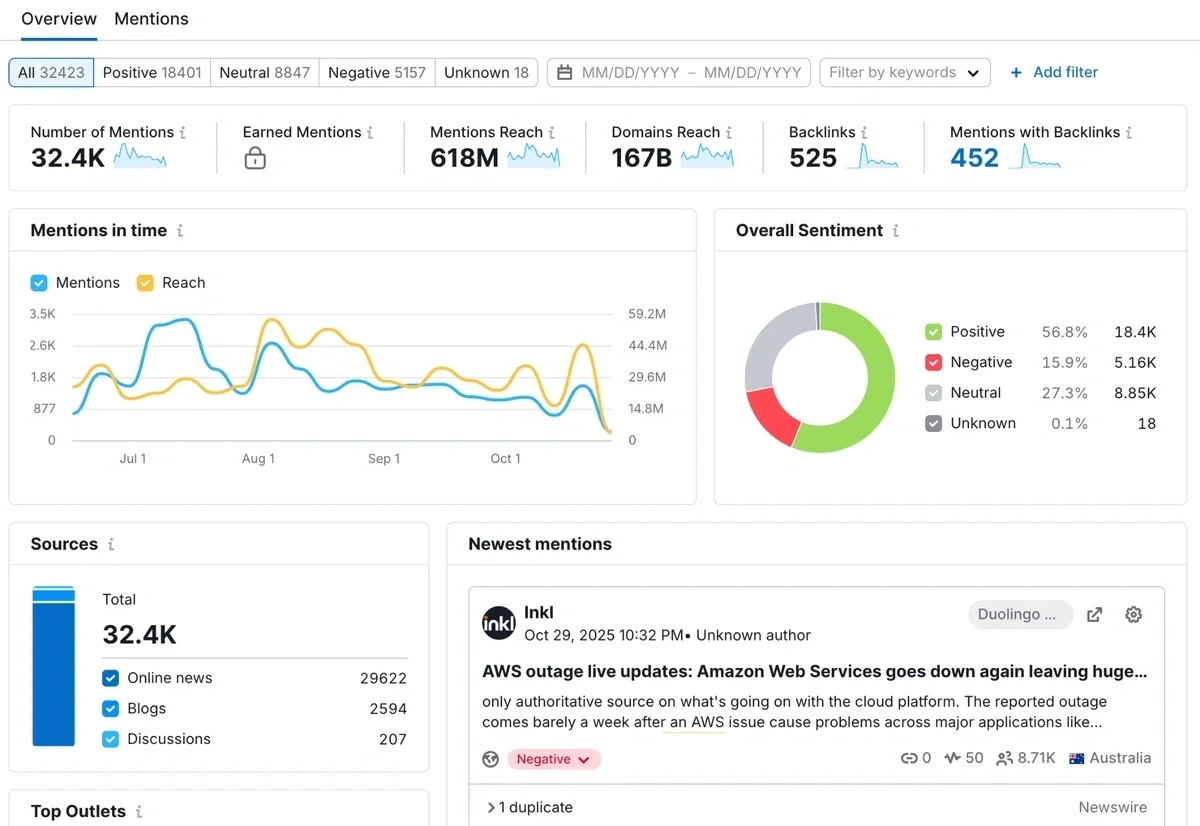The image size is (1200, 826).
Task: Click the Inkl outlet logo
Action: click(x=498, y=623)
